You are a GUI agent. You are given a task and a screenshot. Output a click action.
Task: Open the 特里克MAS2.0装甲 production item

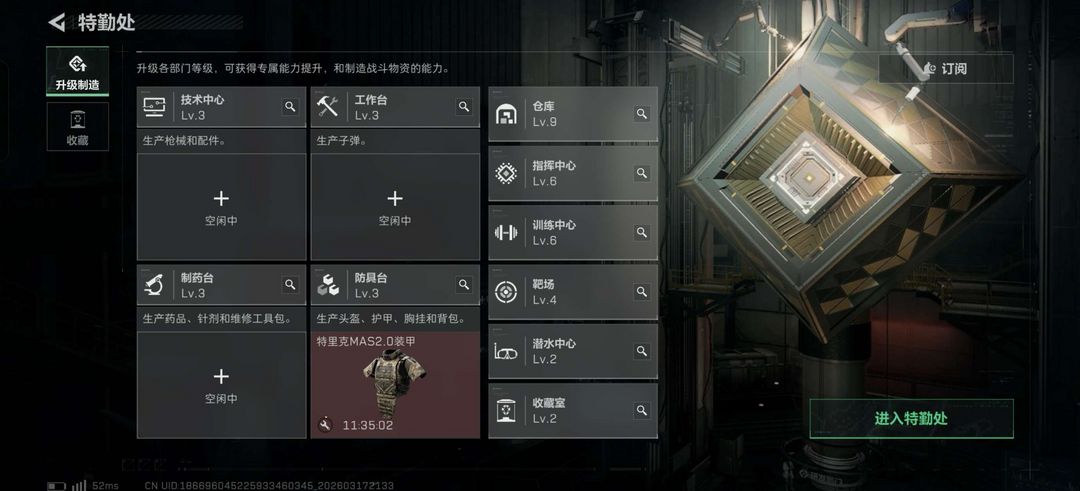pyautogui.click(x=395, y=385)
